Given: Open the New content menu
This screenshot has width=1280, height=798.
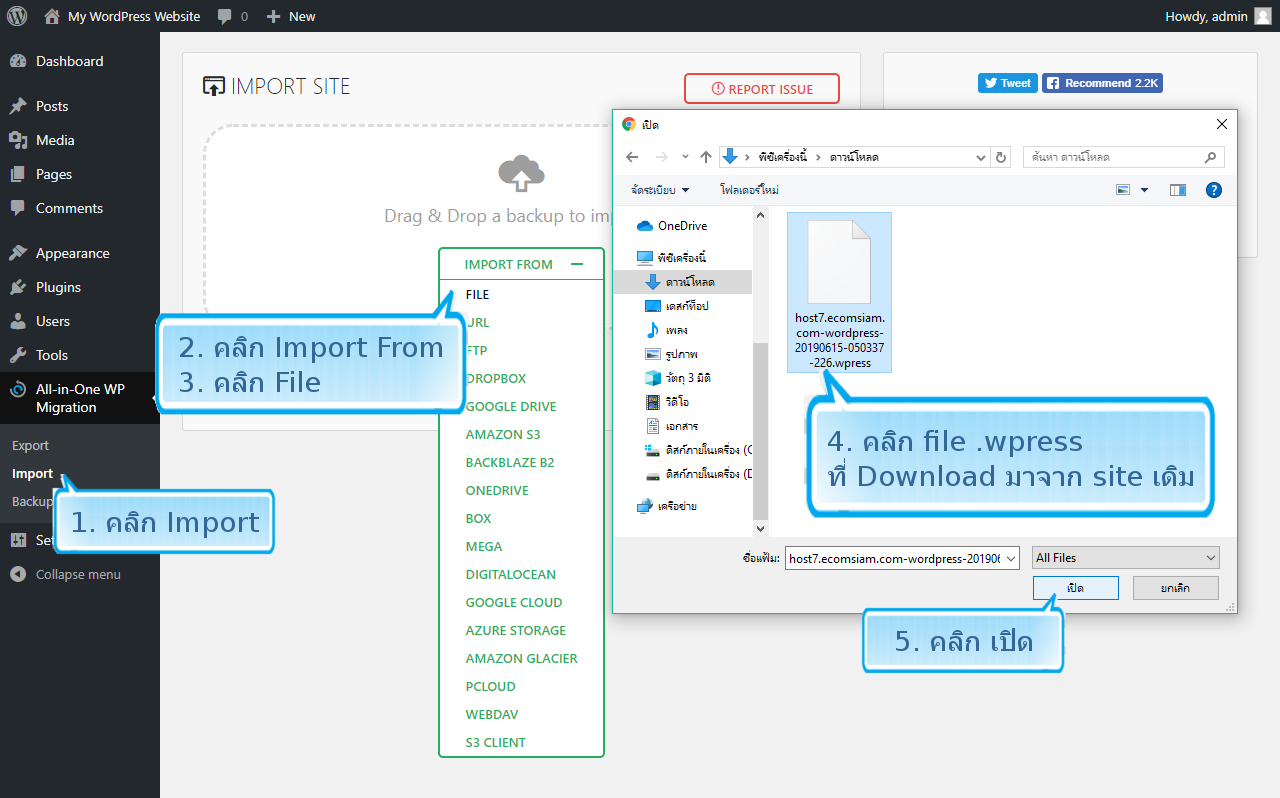Looking at the screenshot, I should pyautogui.click(x=291, y=16).
